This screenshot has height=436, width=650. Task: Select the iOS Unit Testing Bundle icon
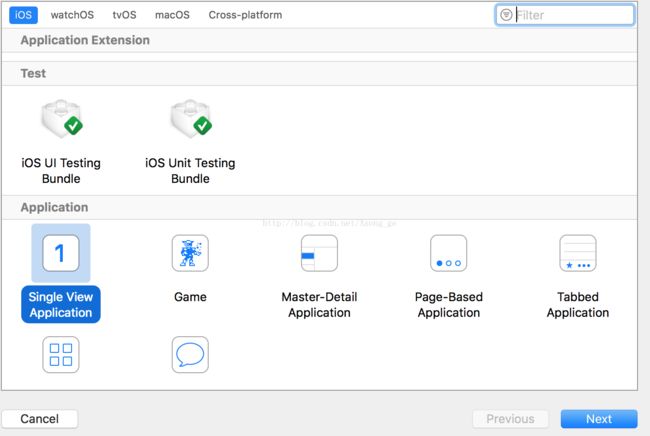[x=190, y=124]
